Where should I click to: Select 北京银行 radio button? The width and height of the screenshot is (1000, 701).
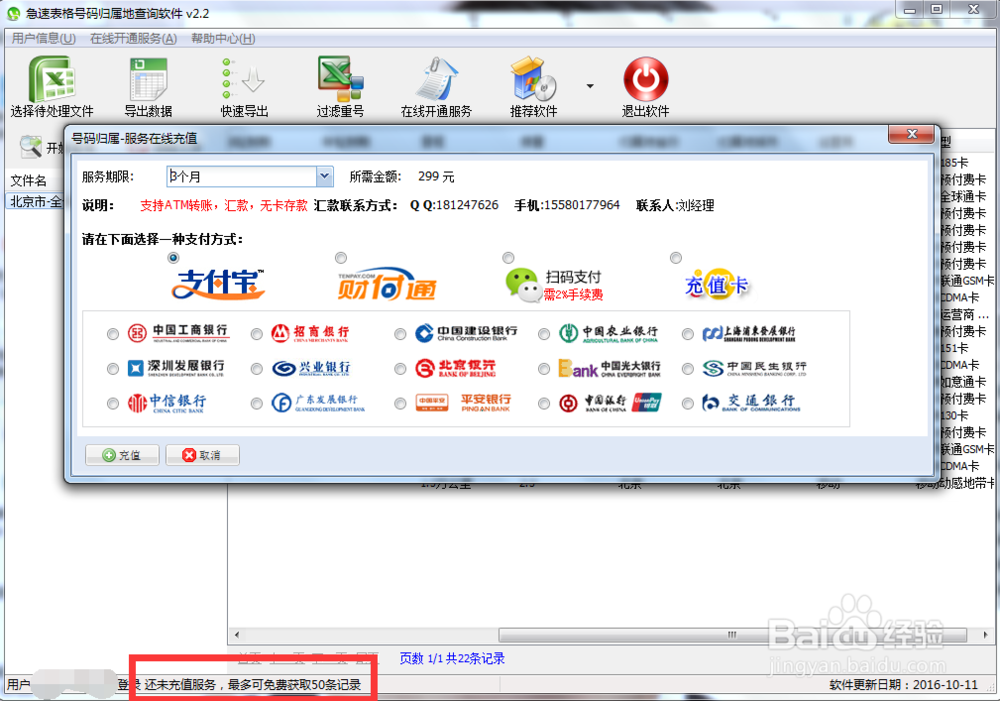(x=400, y=369)
